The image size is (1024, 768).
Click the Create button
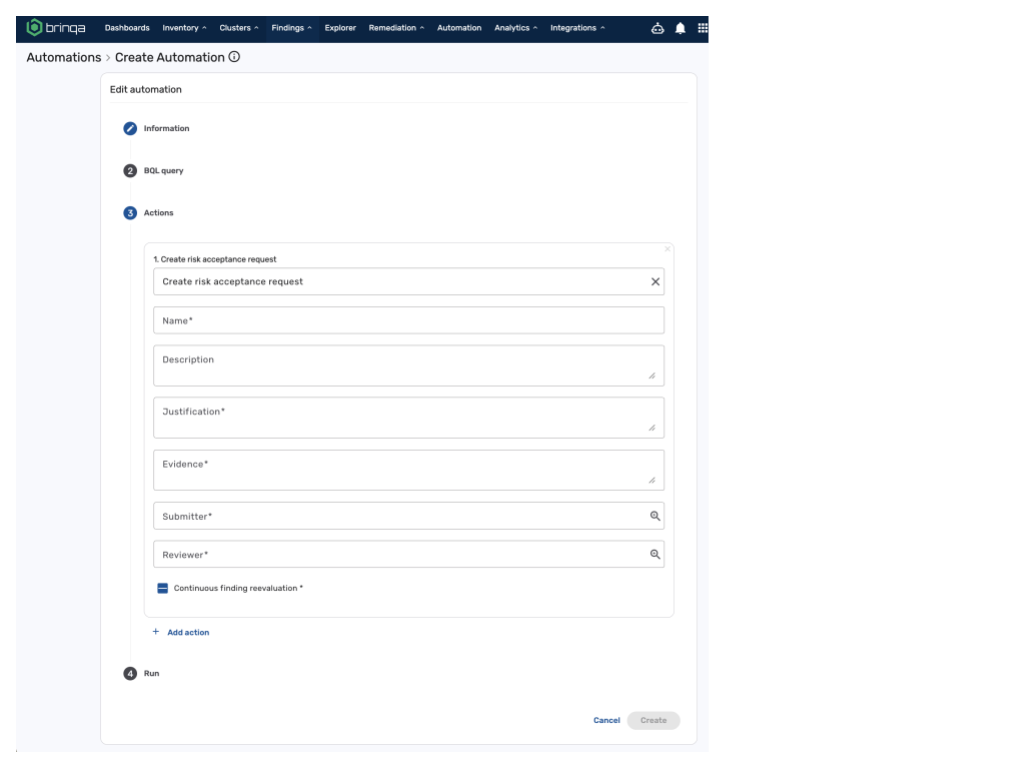[x=654, y=720]
